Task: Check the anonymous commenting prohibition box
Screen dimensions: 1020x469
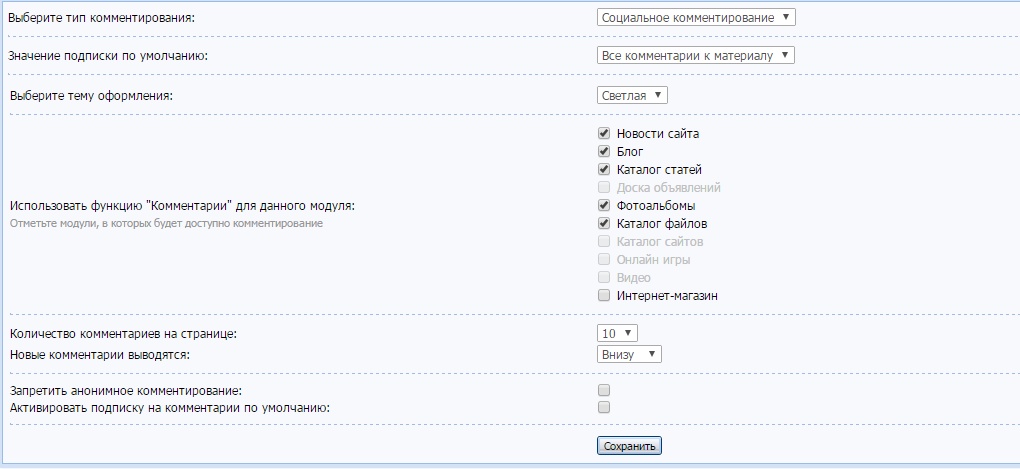Action: point(604,390)
